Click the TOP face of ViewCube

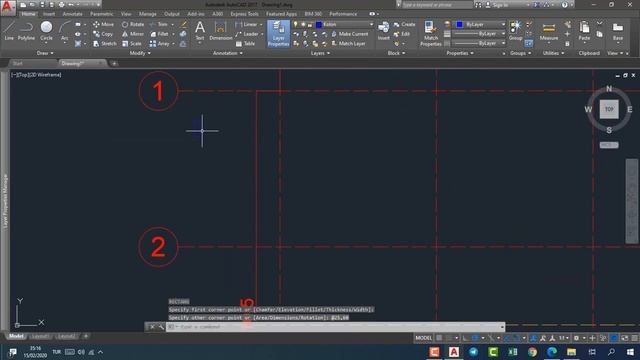pos(609,109)
